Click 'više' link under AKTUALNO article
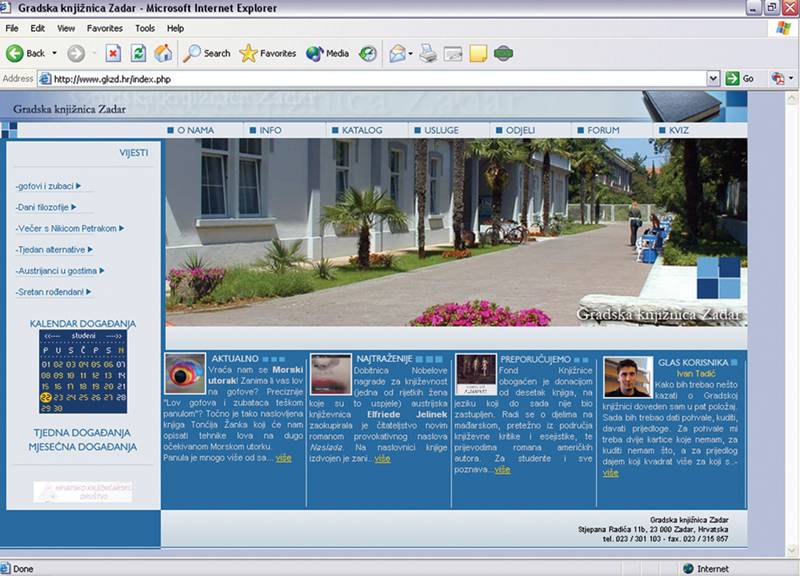 click(x=284, y=457)
